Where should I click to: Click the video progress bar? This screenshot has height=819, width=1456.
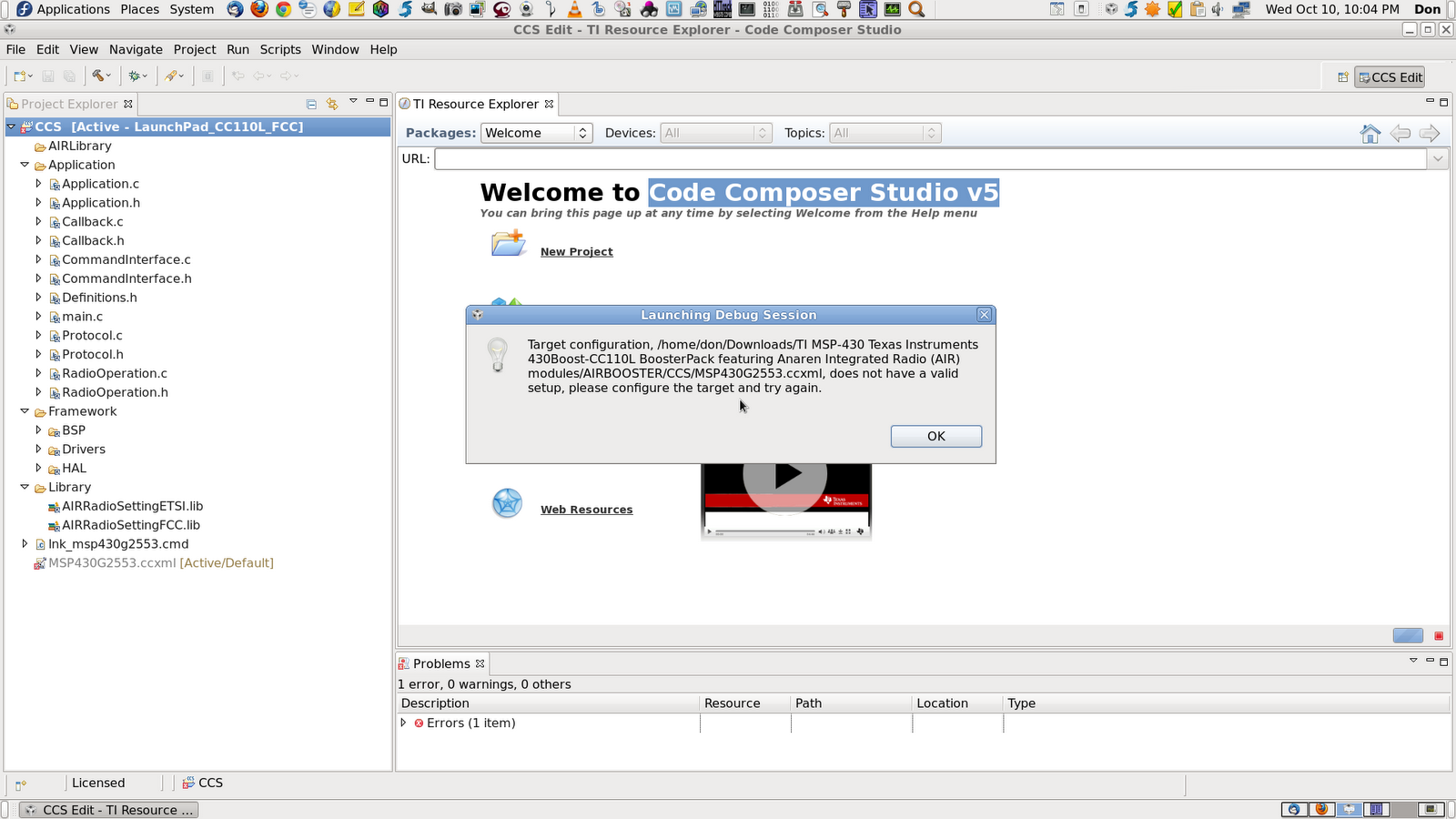pos(764,531)
